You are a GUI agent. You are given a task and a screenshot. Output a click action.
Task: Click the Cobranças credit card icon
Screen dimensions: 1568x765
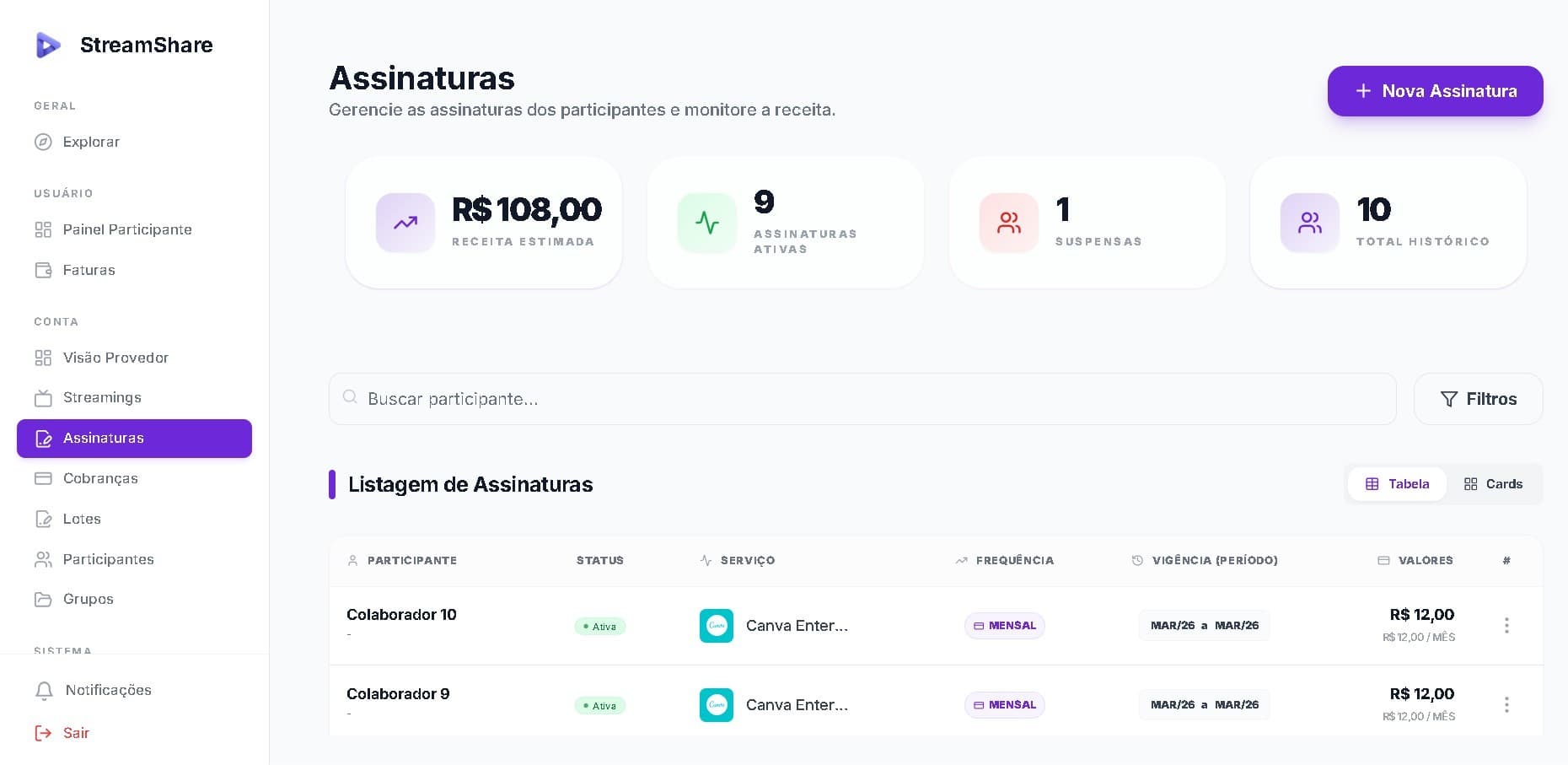click(x=44, y=478)
